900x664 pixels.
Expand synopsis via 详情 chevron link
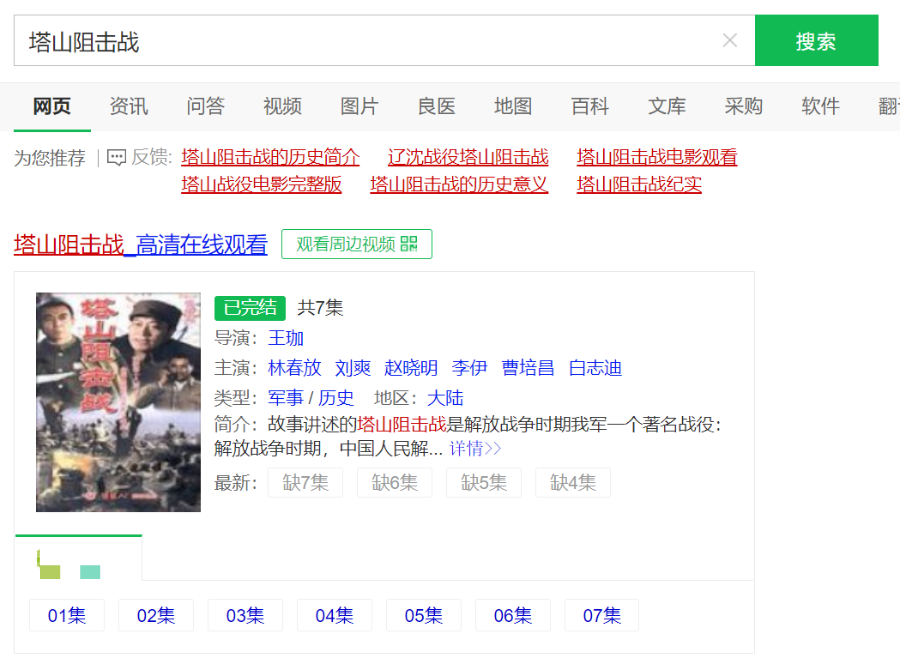[475, 449]
